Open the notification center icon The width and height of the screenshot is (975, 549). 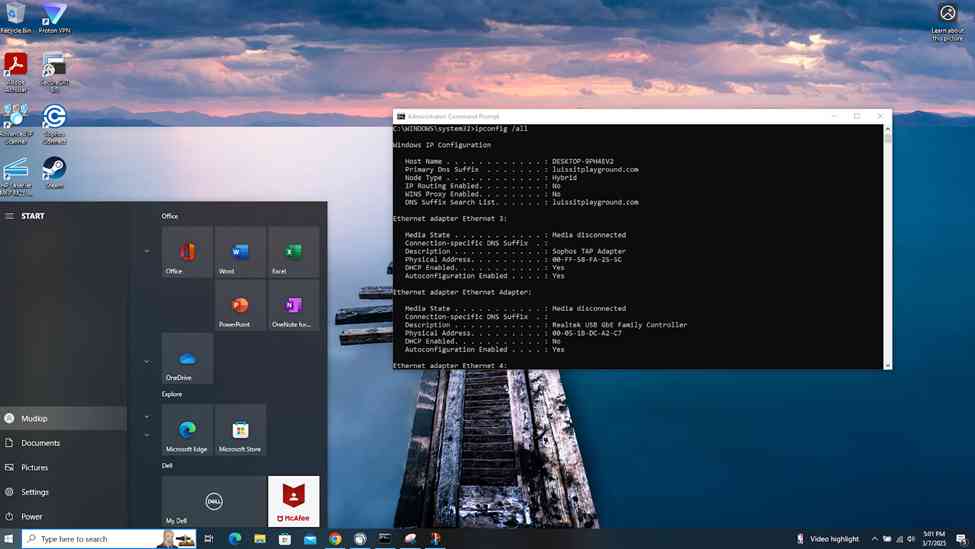tap(961, 538)
